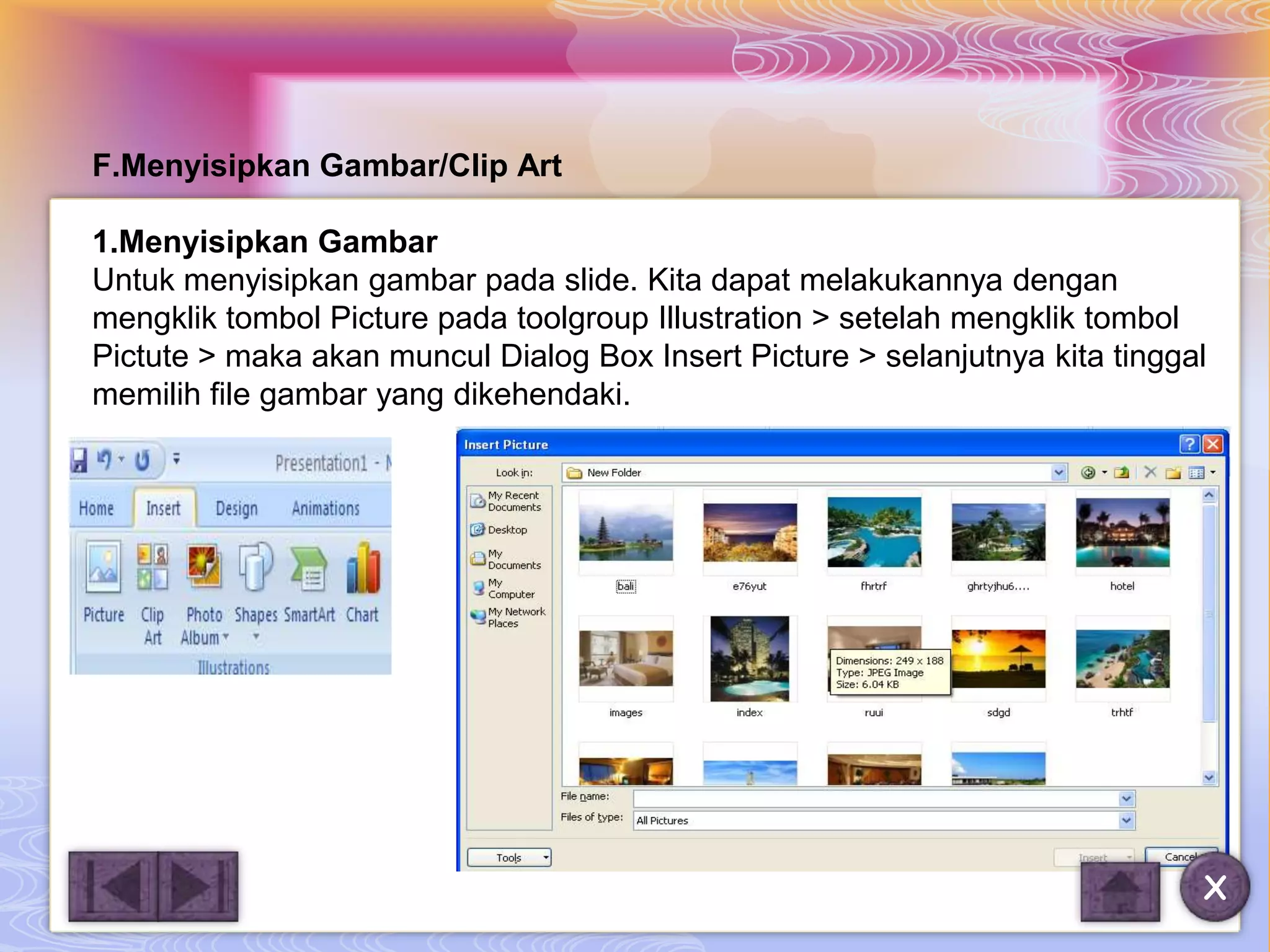Viewport: 1270px width, 952px height.
Task: Close the Insert Picture dialog
Action: pos(1213,444)
